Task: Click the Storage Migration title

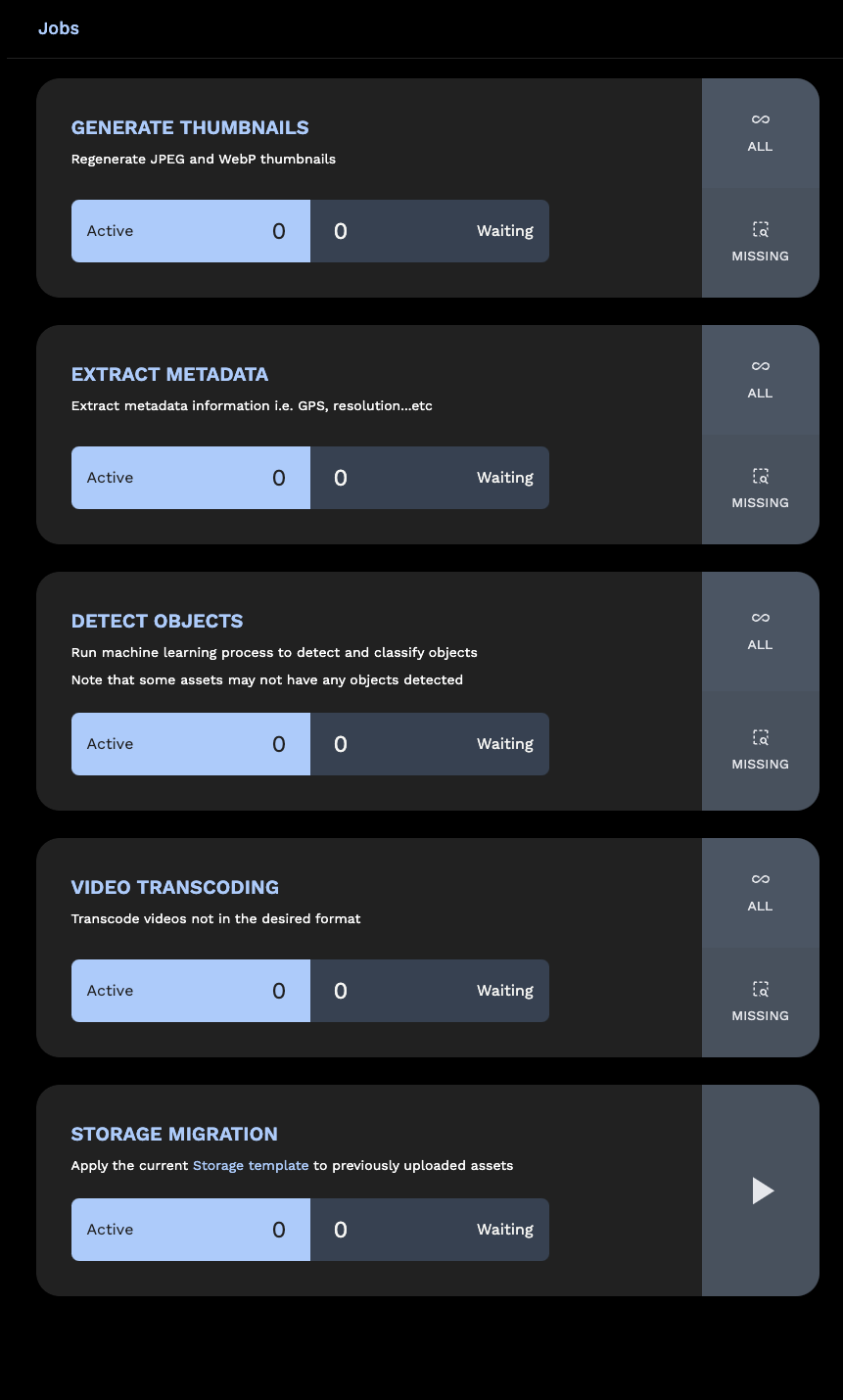Action: [174, 1134]
